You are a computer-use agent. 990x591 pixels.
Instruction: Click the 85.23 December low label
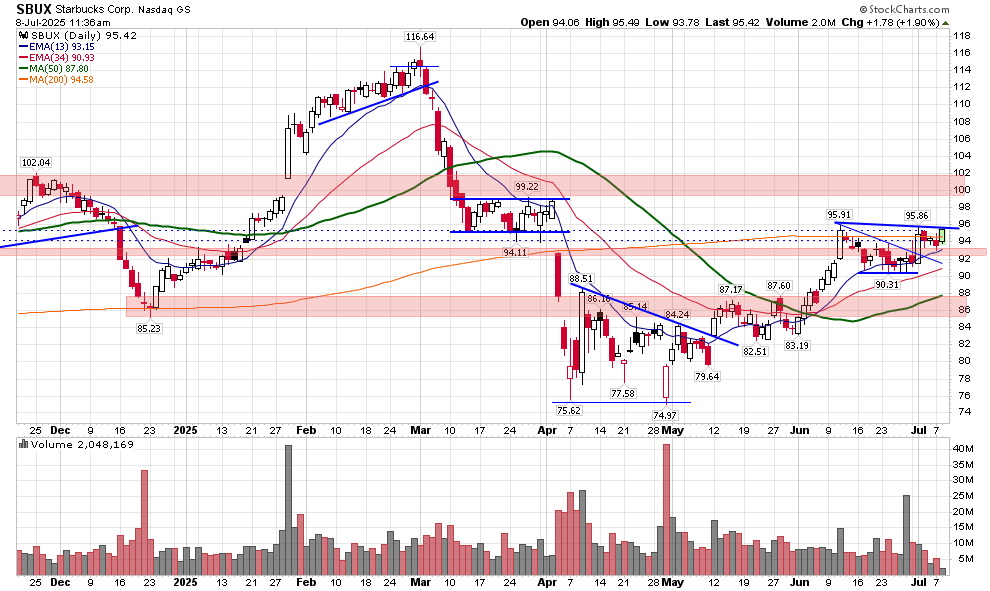click(149, 328)
